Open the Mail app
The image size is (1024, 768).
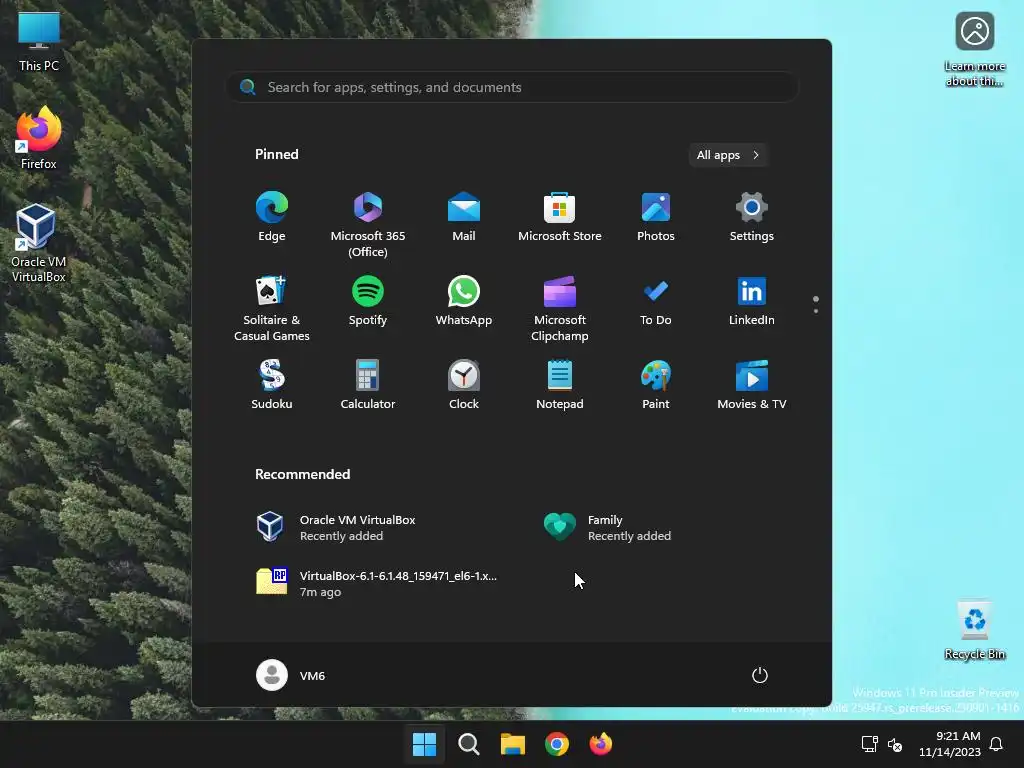464,217
